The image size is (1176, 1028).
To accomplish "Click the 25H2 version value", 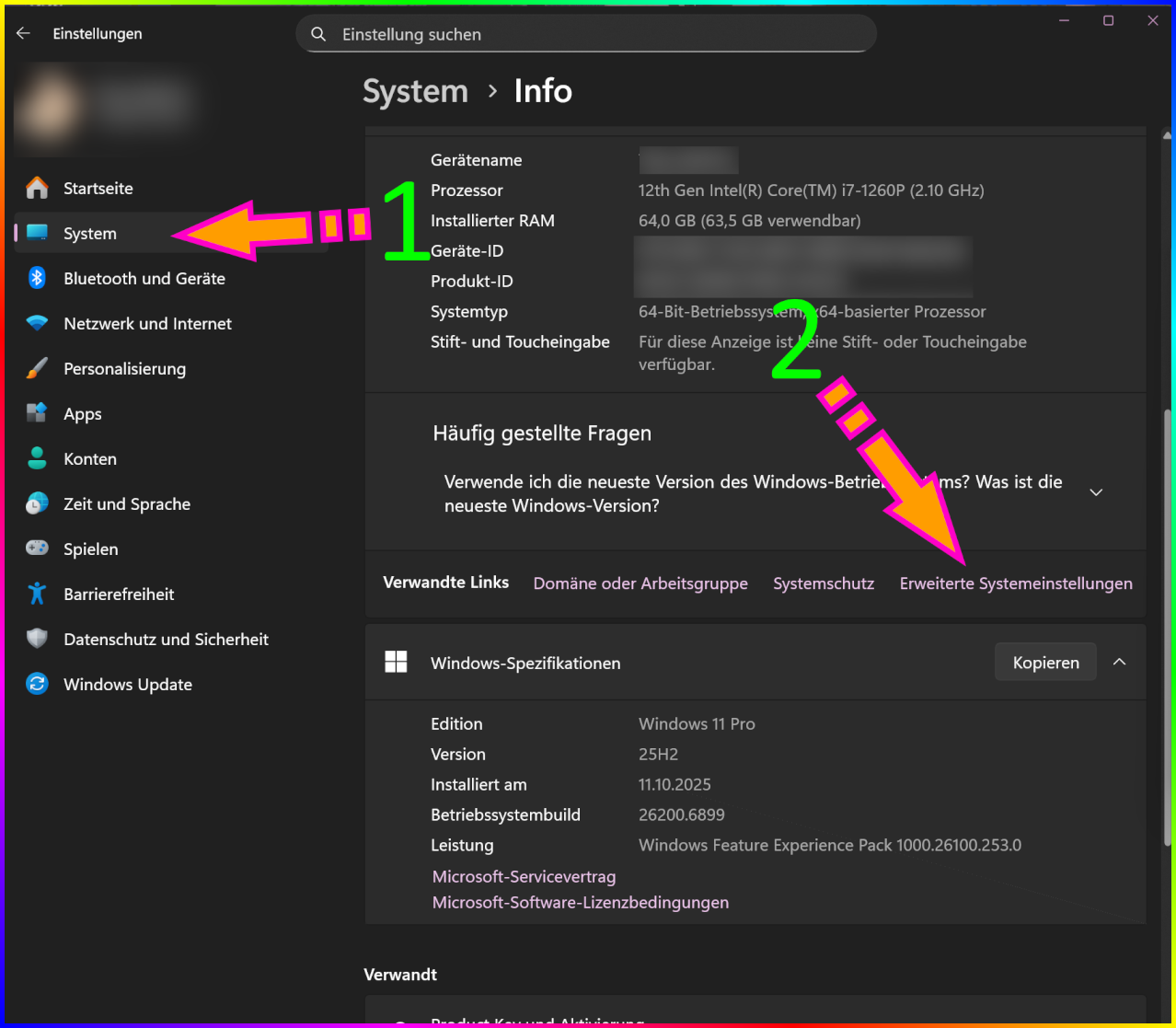I will (658, 754).
